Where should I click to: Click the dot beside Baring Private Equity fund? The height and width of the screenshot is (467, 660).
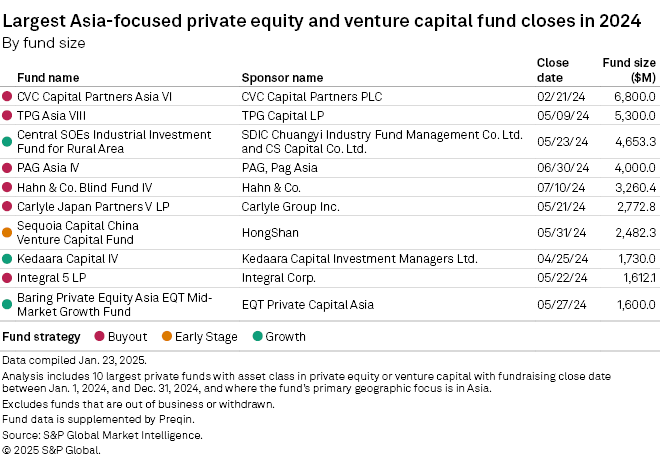tap(7, 303)
